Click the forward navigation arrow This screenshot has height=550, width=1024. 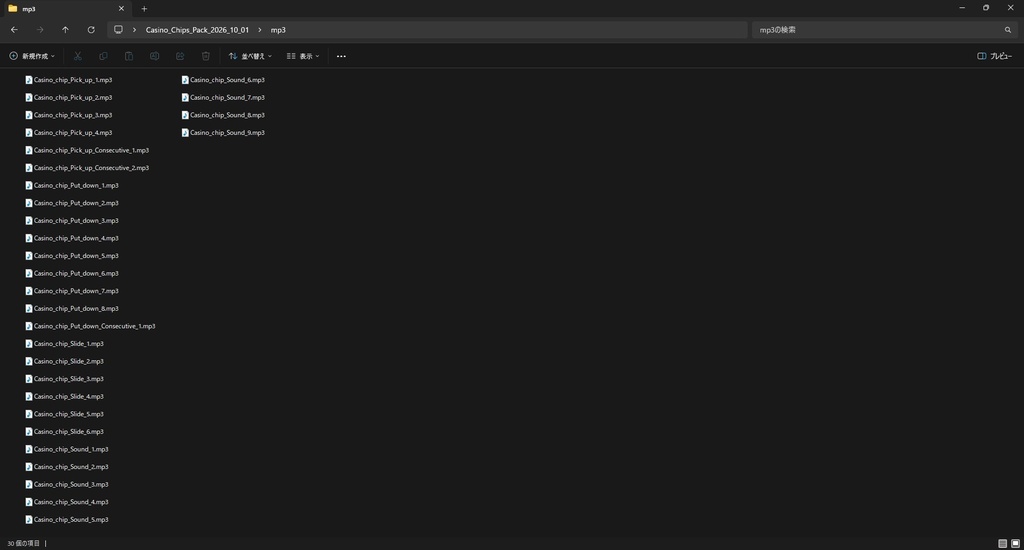pyautogui.click(x=40, y=30)
